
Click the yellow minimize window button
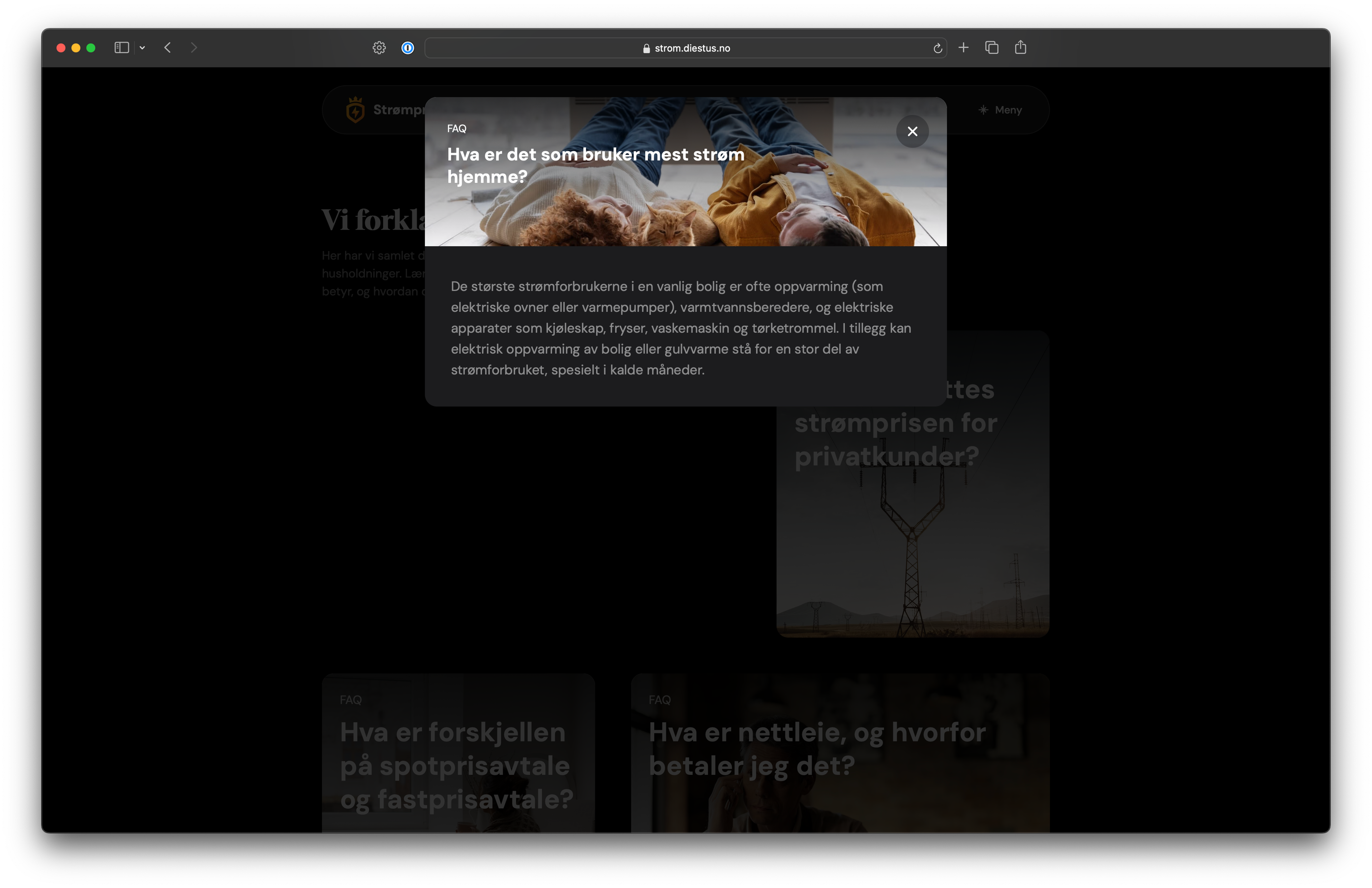[75, 48]
